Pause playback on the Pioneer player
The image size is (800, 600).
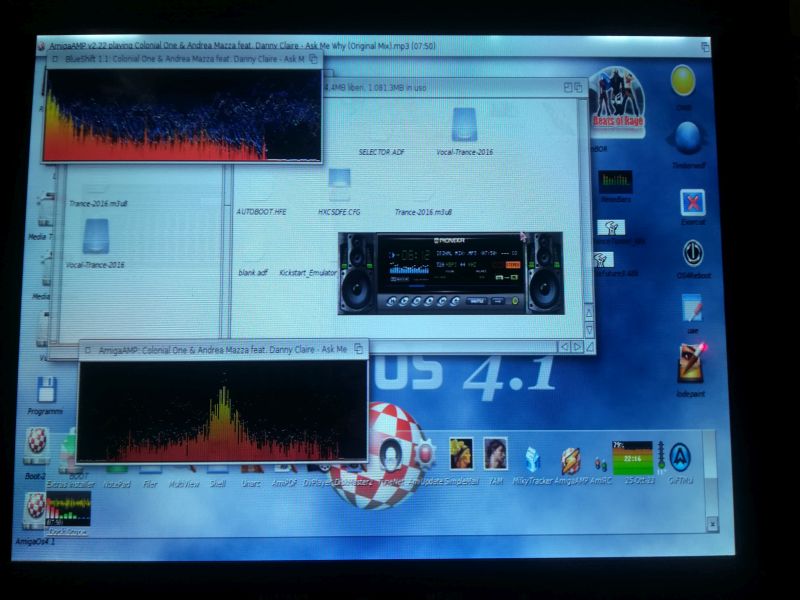click(416, 302)
